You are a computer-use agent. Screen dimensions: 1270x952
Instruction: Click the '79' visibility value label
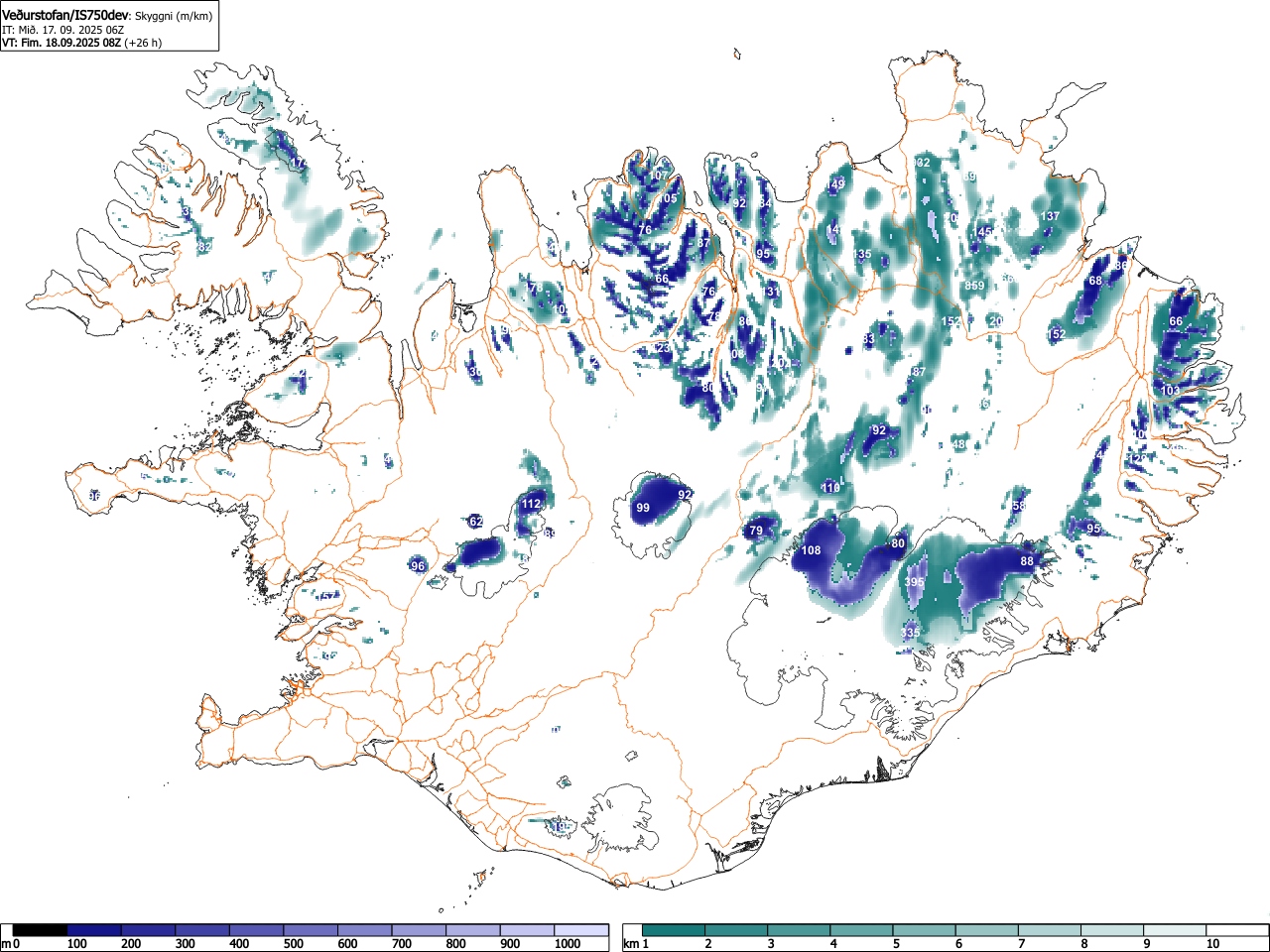point(756,532)
